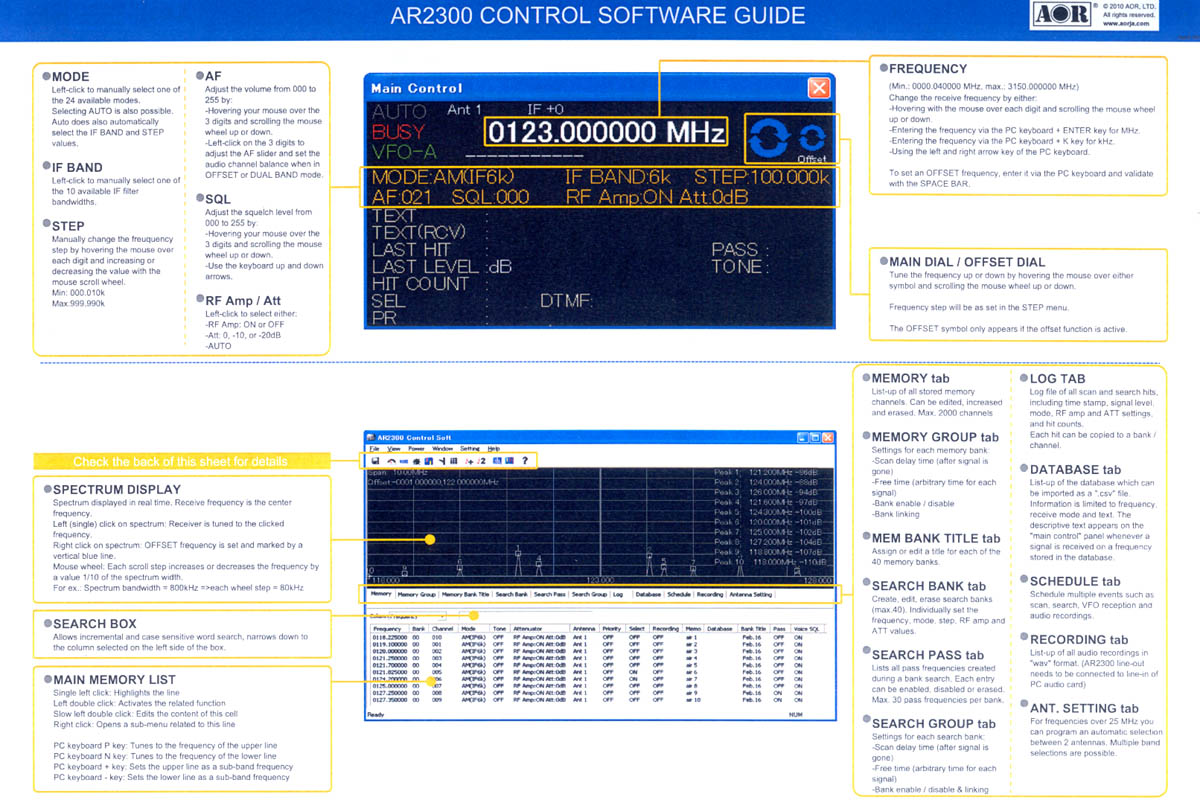The height and width of the screenshot is (800, 1200).
Task: Select the 0123.000000 MHz frequency readout
Action: (607, 133)
